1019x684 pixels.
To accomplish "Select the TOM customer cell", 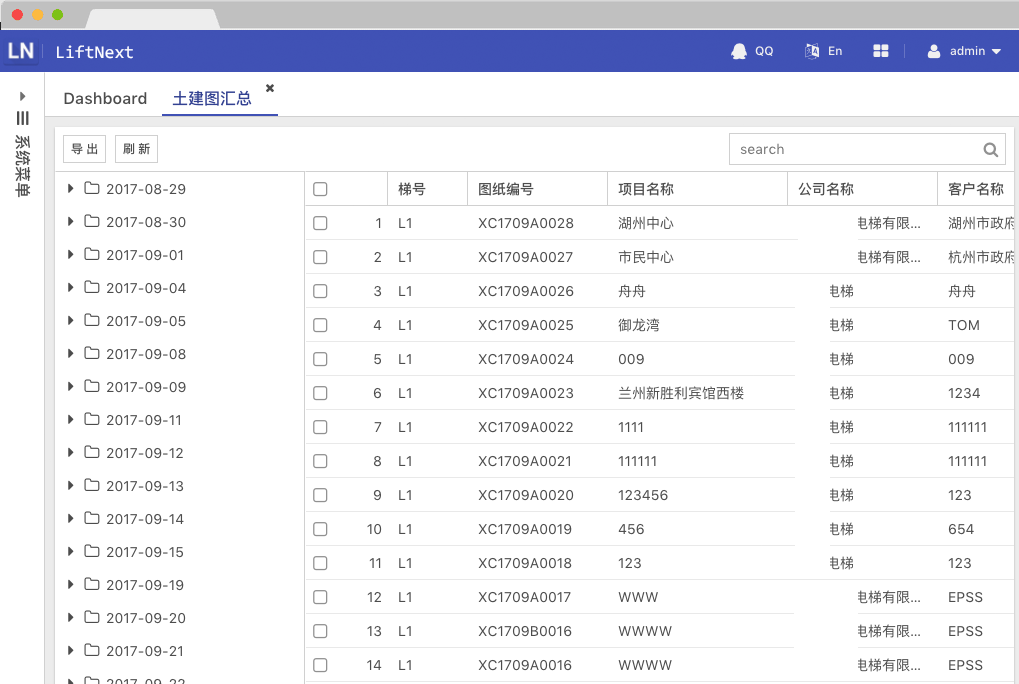I will 964,325.
